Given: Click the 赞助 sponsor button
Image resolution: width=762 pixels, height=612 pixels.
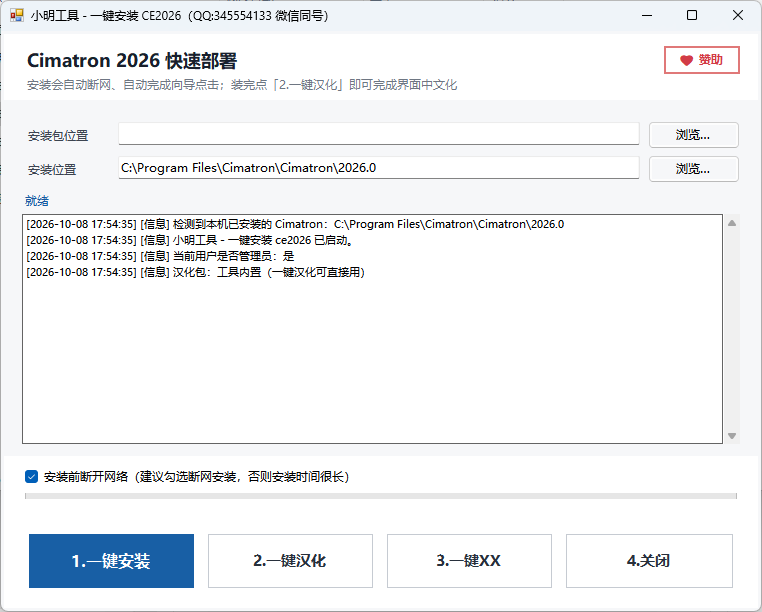Looking at the screenshot, I should (702, 60).
